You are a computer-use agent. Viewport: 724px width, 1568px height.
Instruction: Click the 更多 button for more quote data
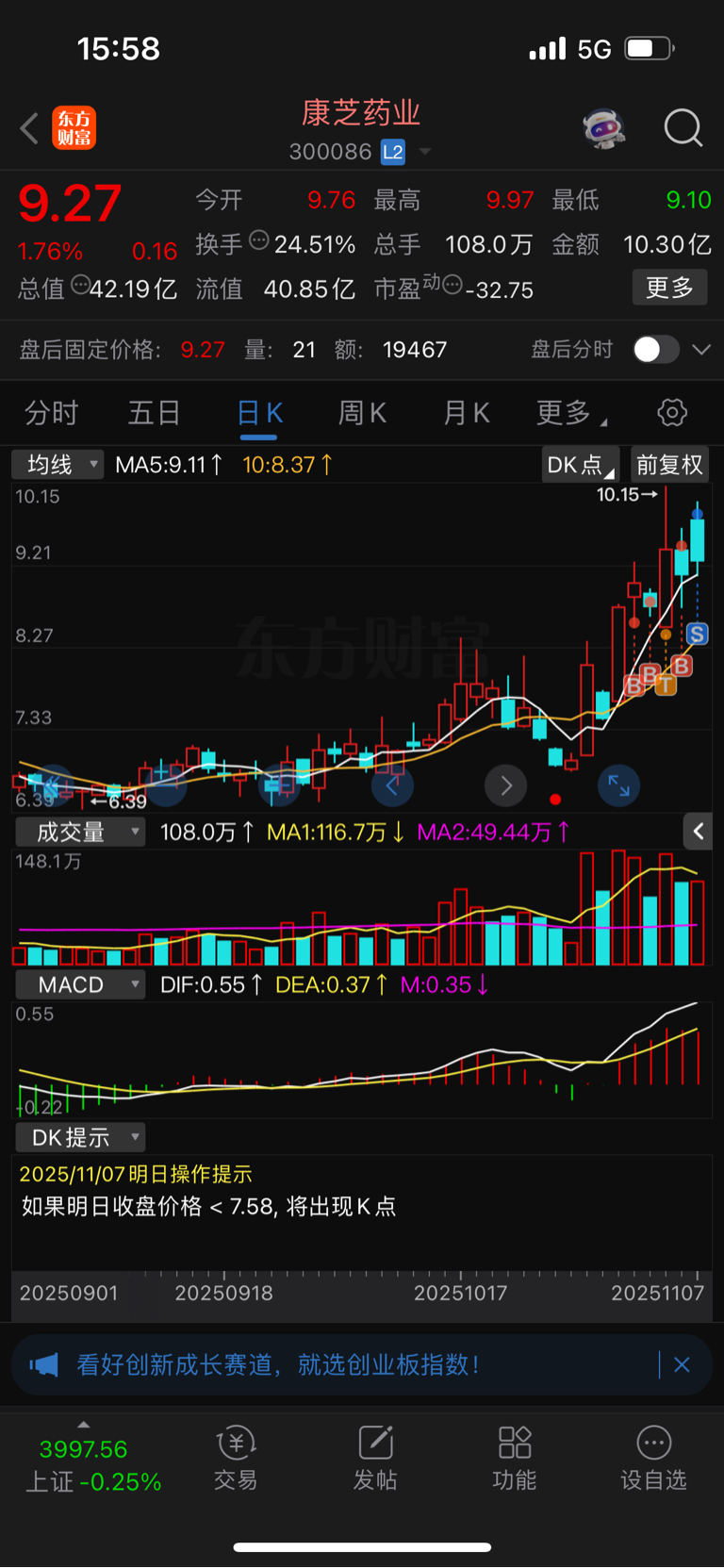pyautogui.click(x=669, y=288)
